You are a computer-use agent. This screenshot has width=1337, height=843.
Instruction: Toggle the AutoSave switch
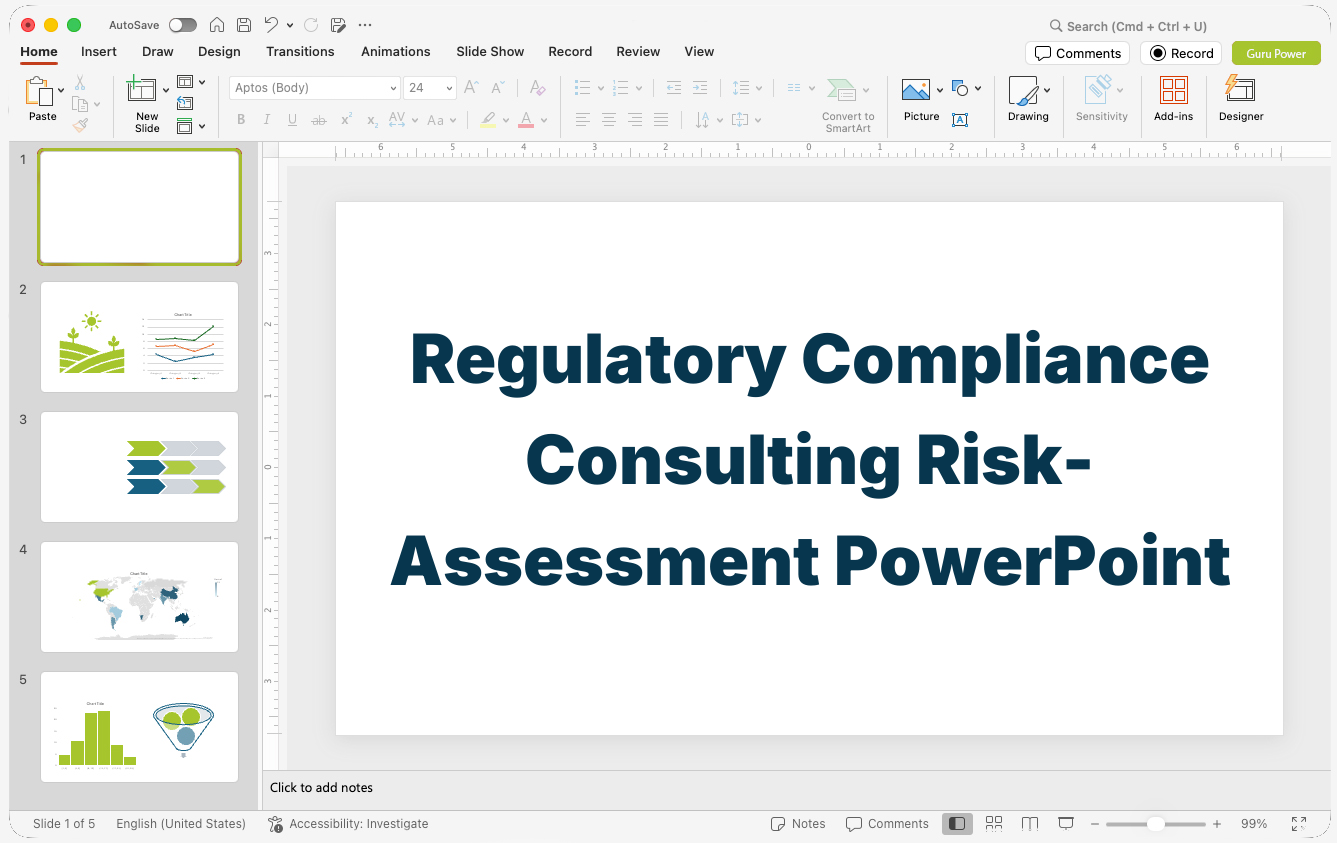[x=183, y=25]
